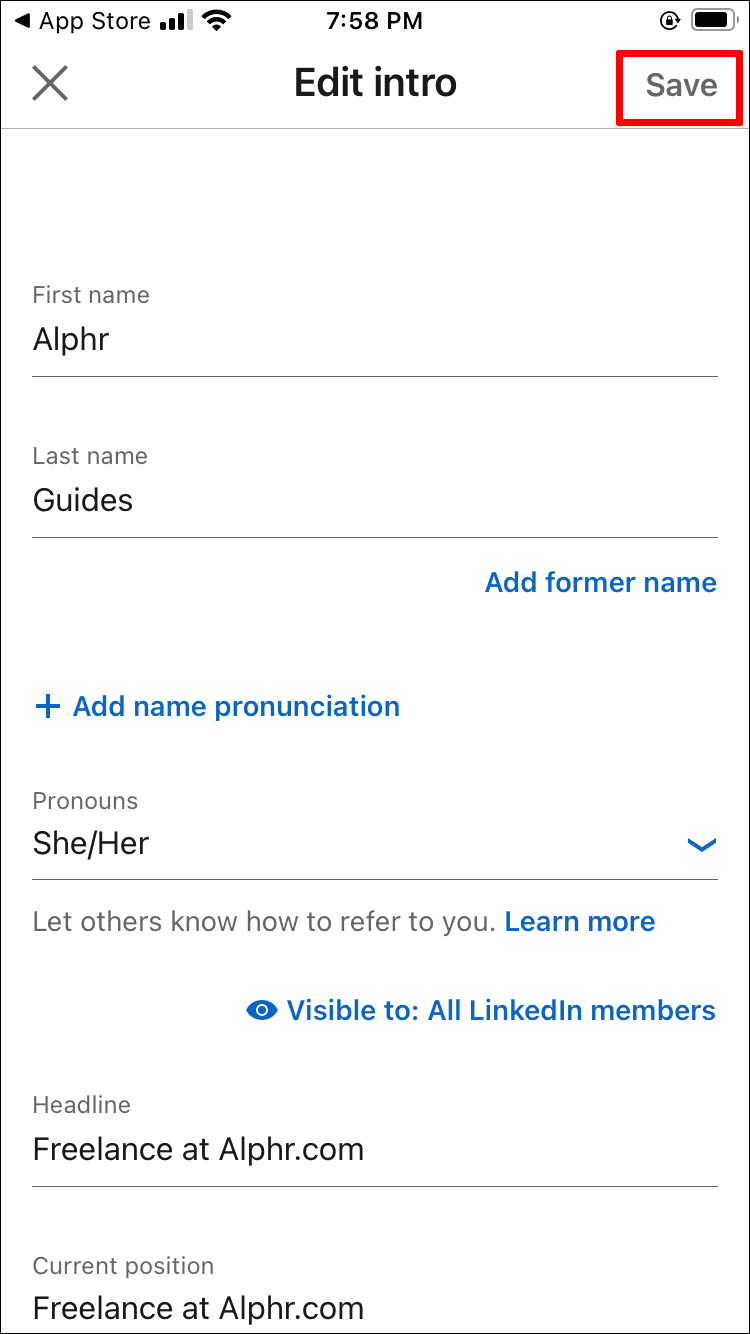Return to App Store via back arrow

pyautogui.click(x=22, y=20)
